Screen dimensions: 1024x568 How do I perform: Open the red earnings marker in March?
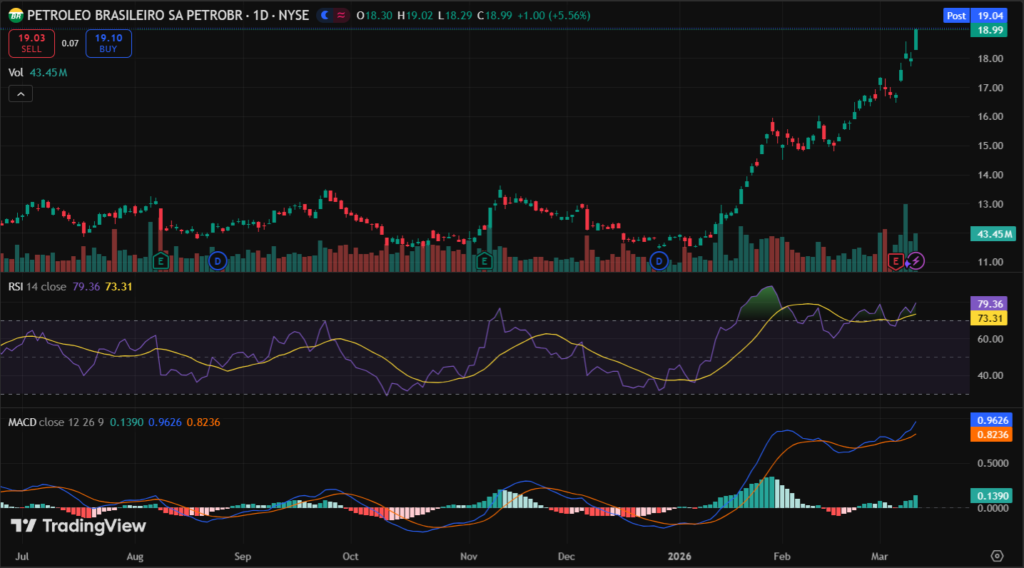tap(897, 261)
